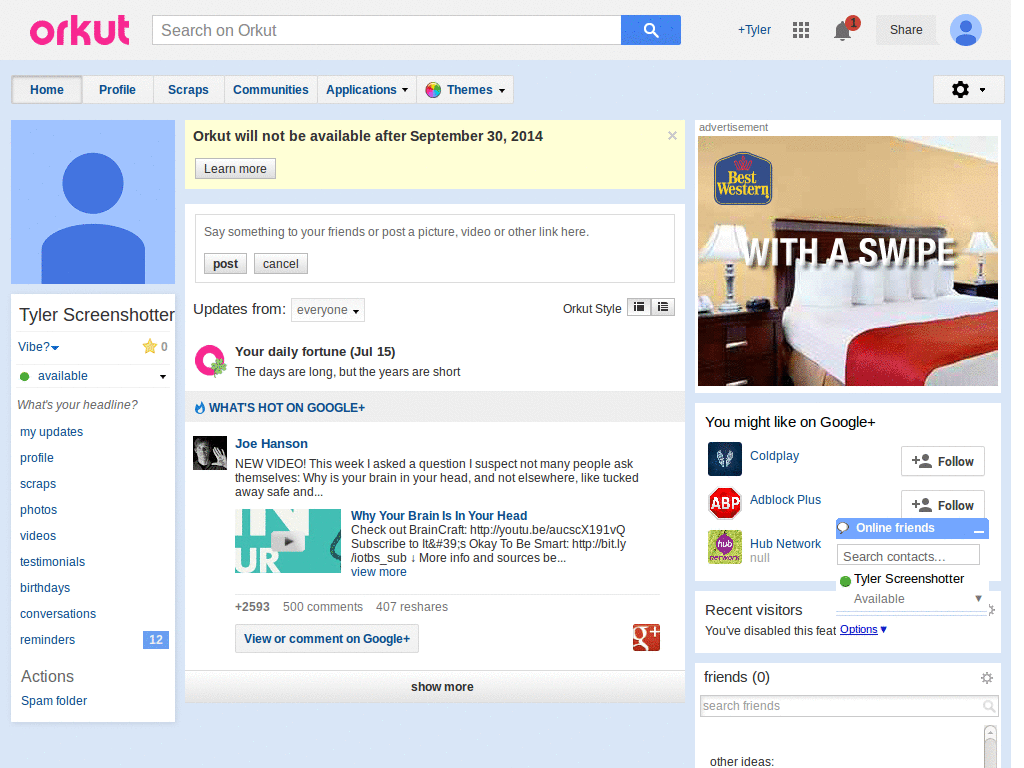The width and height of the screenshot is (1024, 768).
Task: Select the Profile tab
Action: click(x=118, y=90)
